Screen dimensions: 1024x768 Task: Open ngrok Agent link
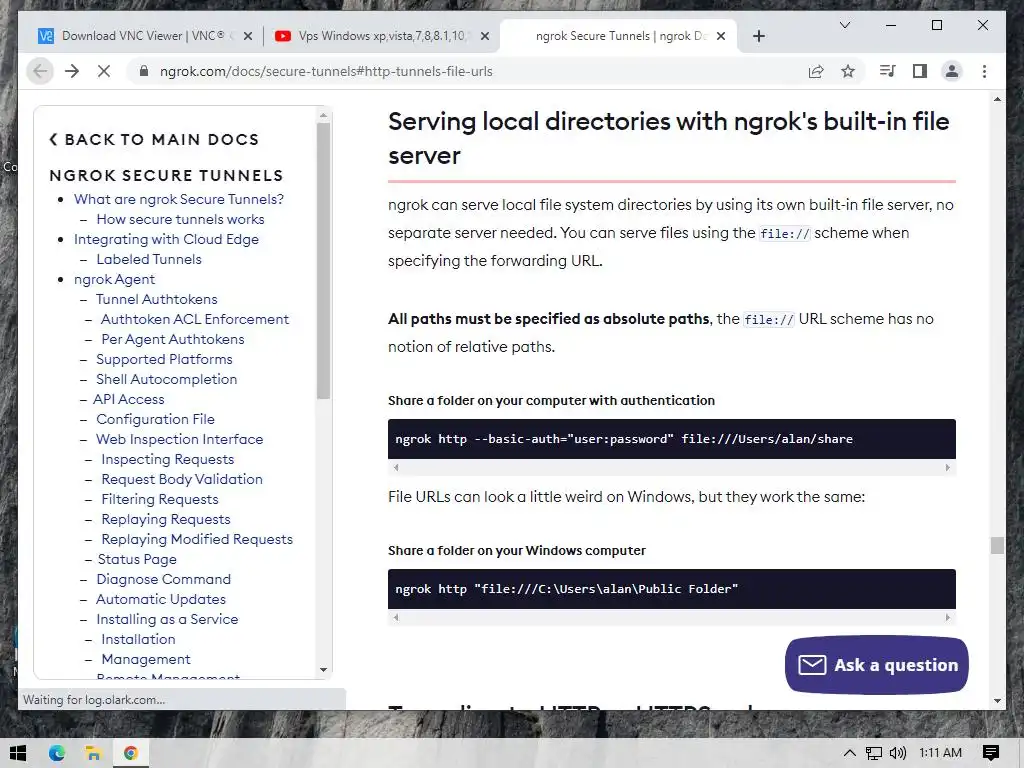click(x=114, y=280)
